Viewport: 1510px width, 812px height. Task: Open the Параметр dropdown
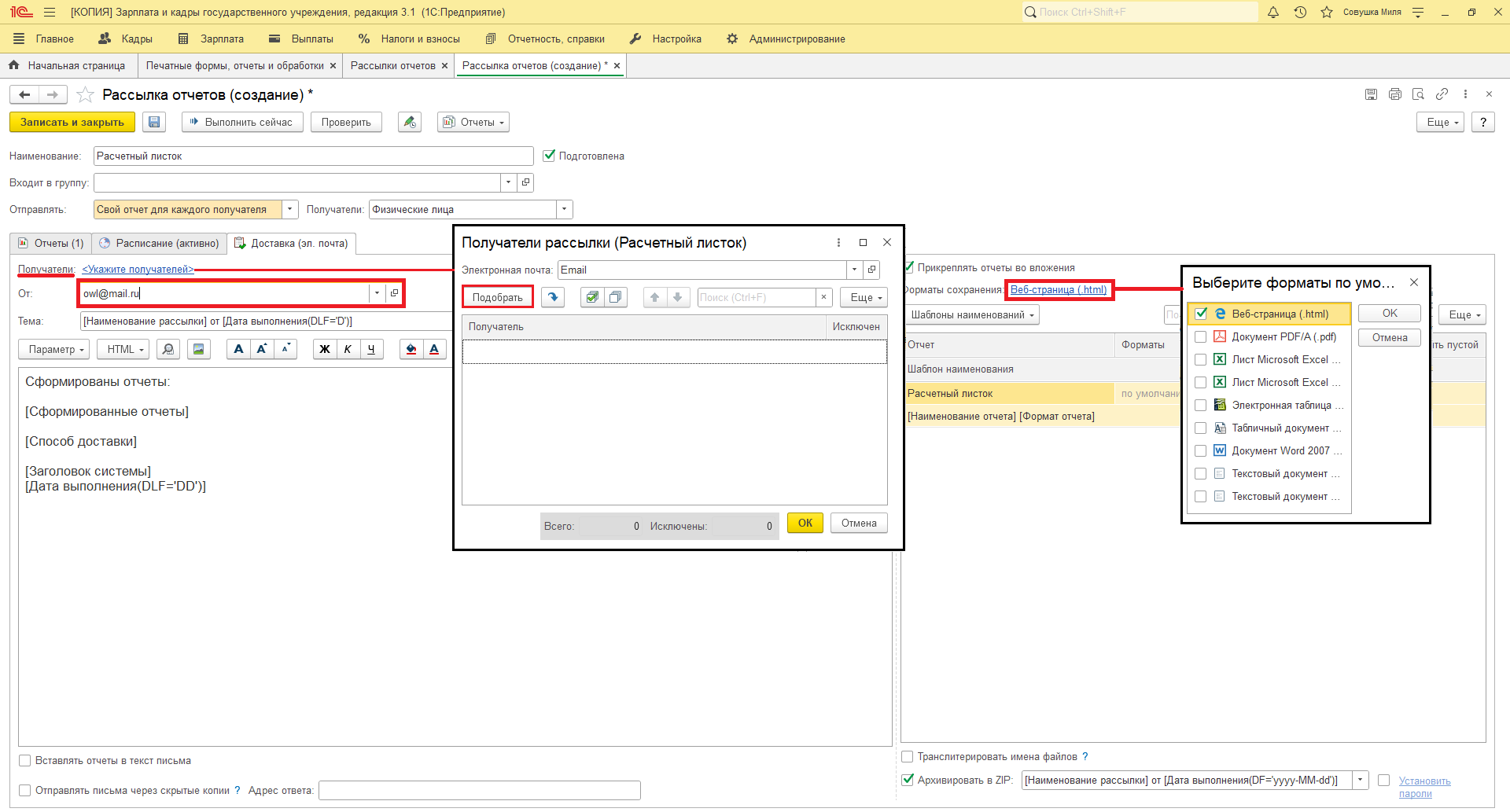[x=54, y=349]
